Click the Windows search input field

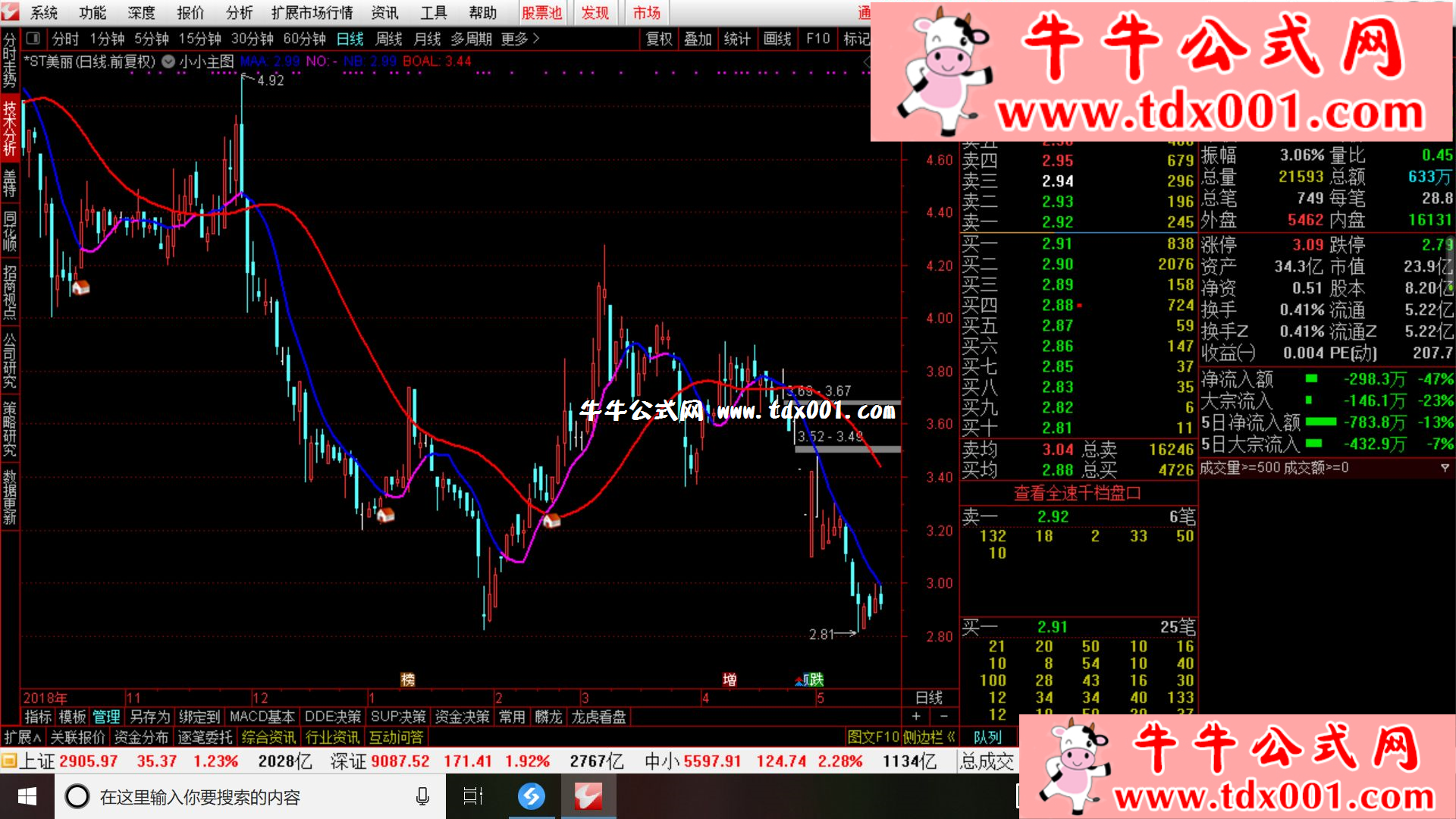[x=250, y=796]
